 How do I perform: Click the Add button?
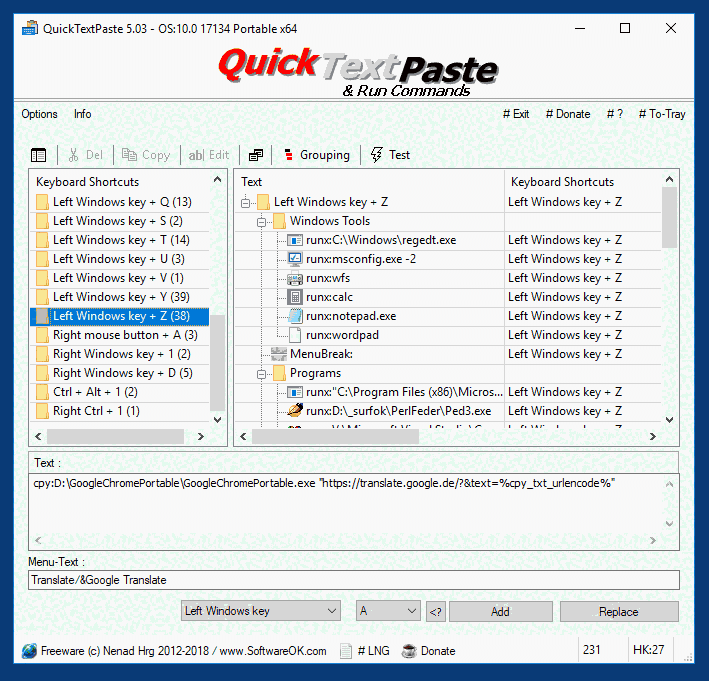point(501,612)
